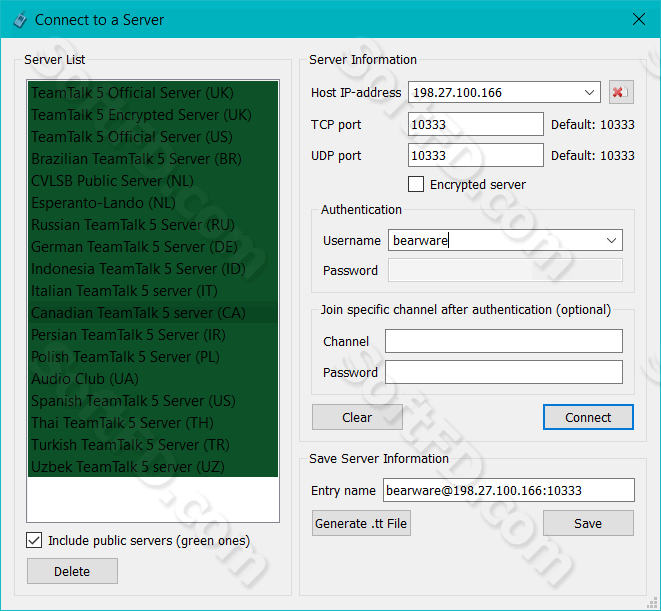Click the Entry name field
Screen dimensions: 661x611
[x=508, y=490]
